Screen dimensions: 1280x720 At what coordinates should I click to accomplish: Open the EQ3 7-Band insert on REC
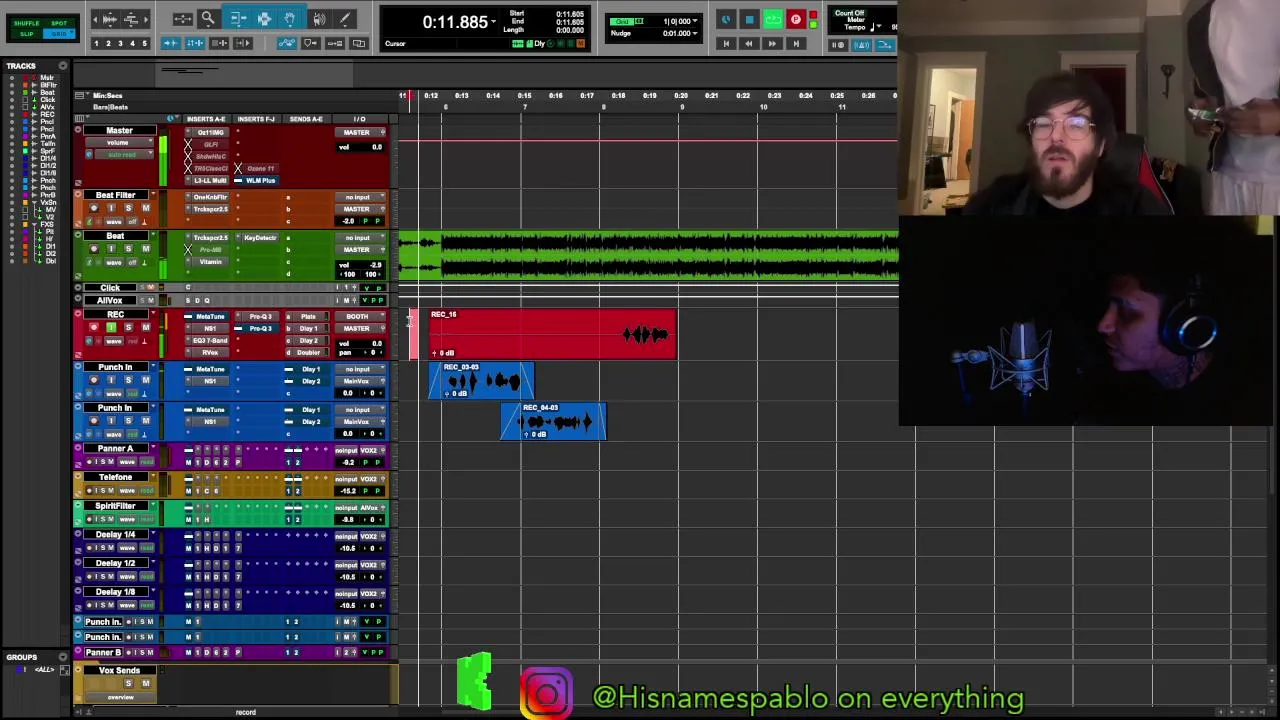point(211,340)
